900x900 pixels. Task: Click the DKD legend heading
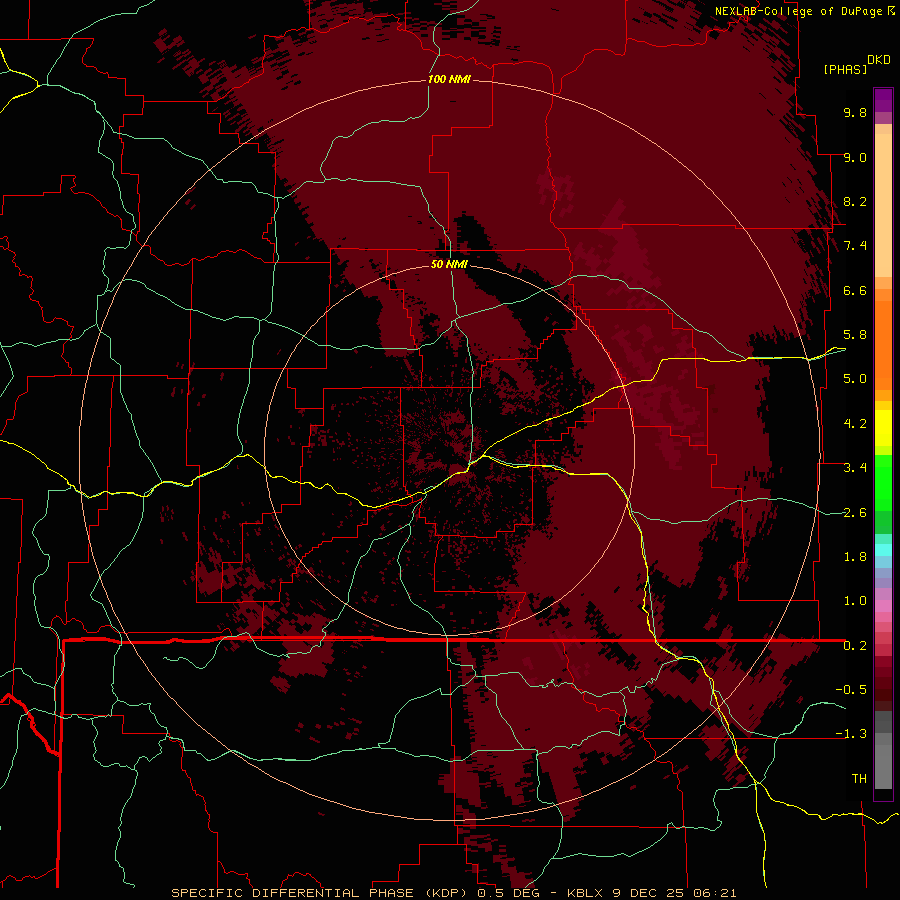[879, 60]
